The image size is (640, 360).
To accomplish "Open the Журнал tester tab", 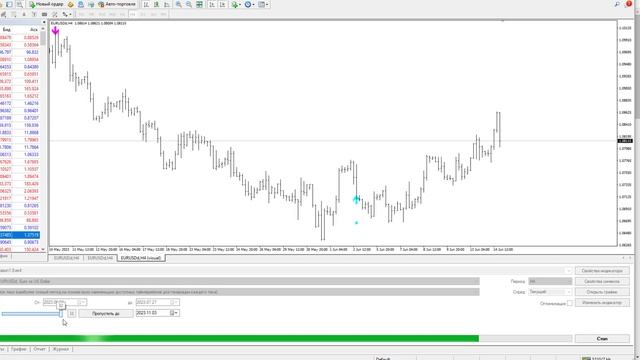I will tap(61, 349).
